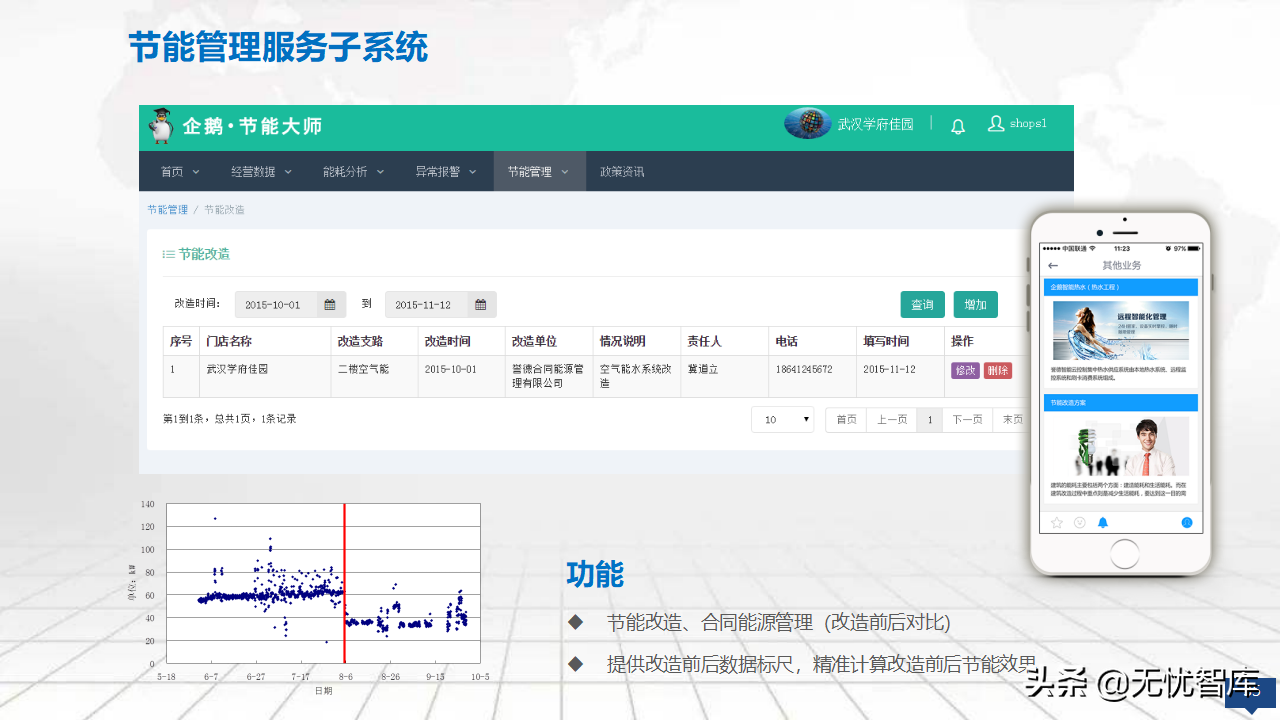Expand the 首页 dropdown menu

[x=180, y=172]
